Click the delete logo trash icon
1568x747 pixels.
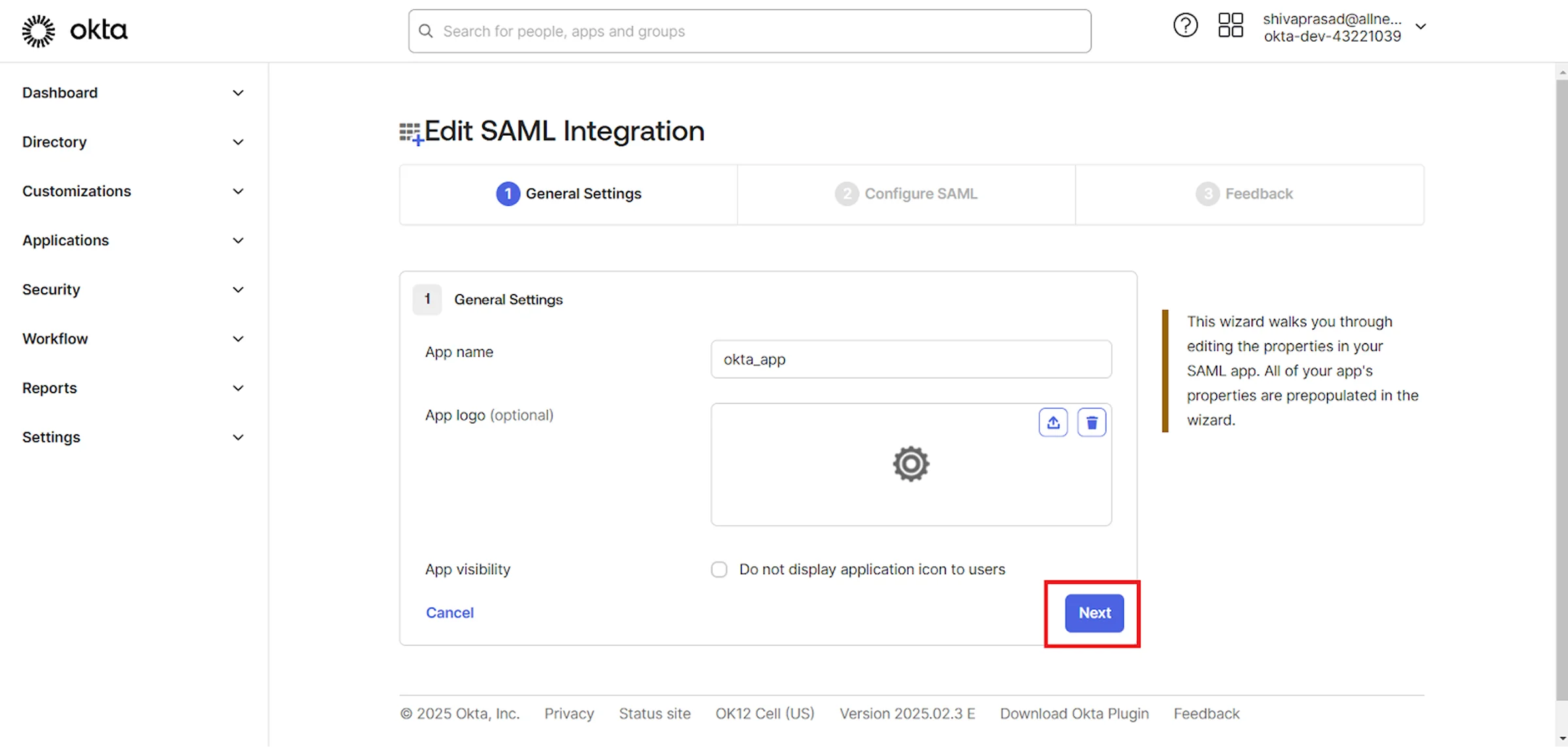(x=1092, y=423)
